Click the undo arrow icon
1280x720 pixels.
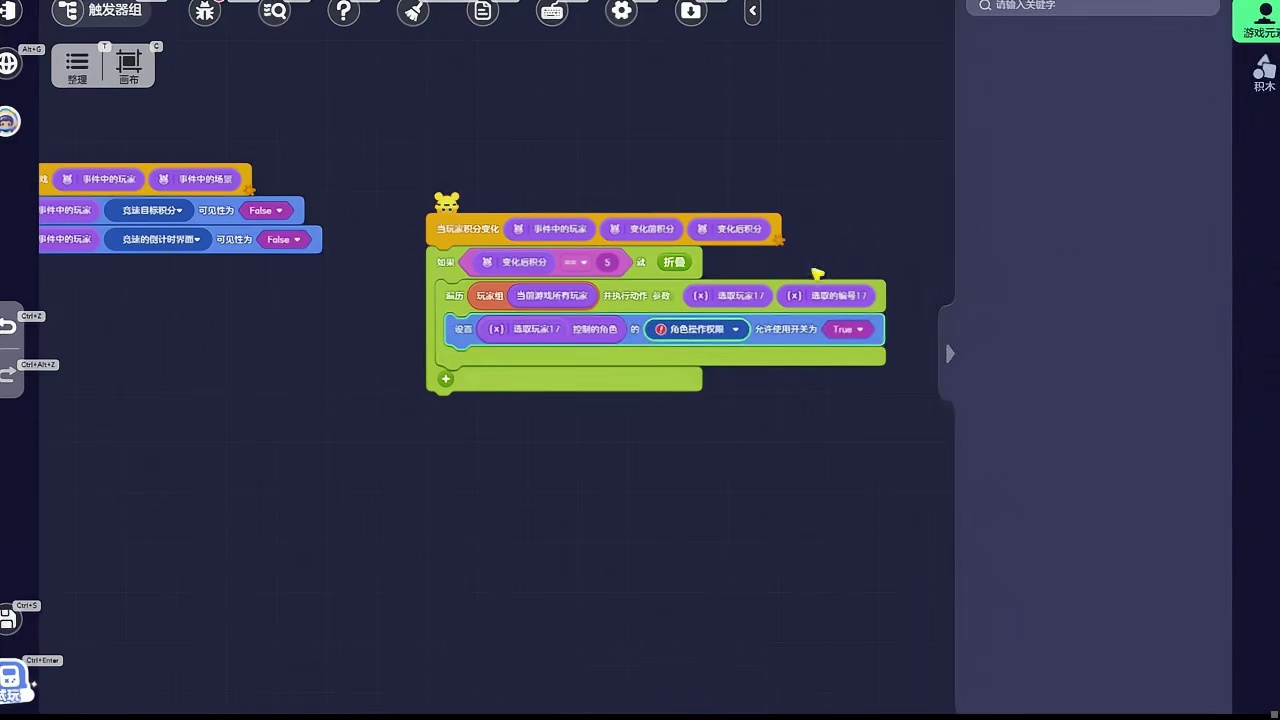click(8, 326)
